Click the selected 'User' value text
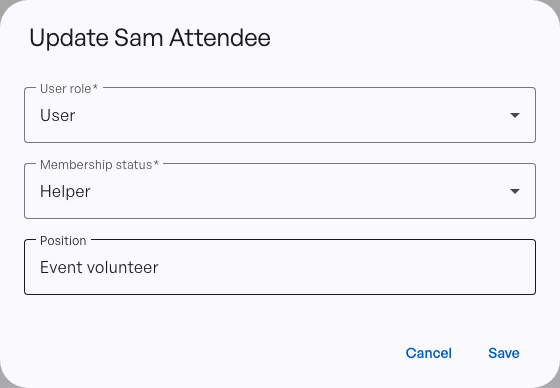 click(58, 115)
